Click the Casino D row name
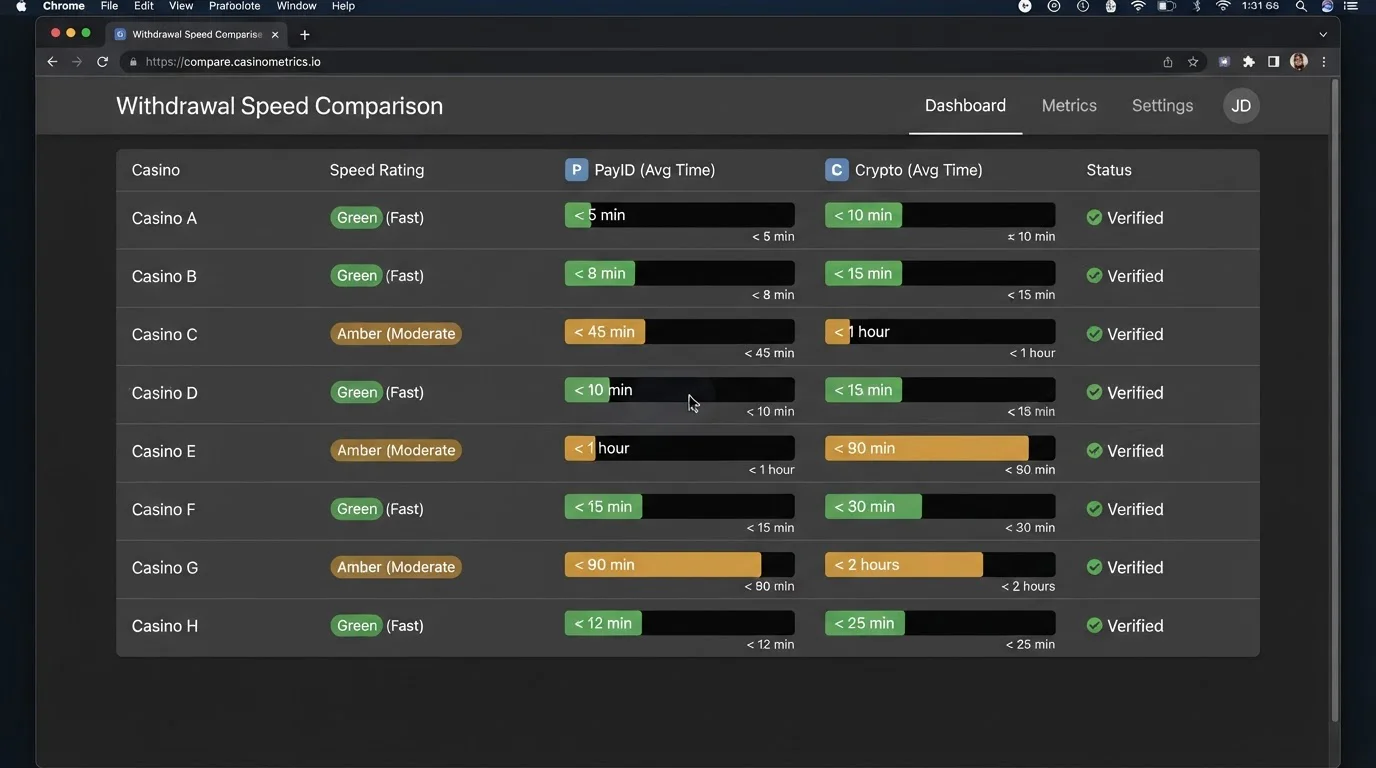This screenshot has width=1376, height=768. click(x=164, y=393)
